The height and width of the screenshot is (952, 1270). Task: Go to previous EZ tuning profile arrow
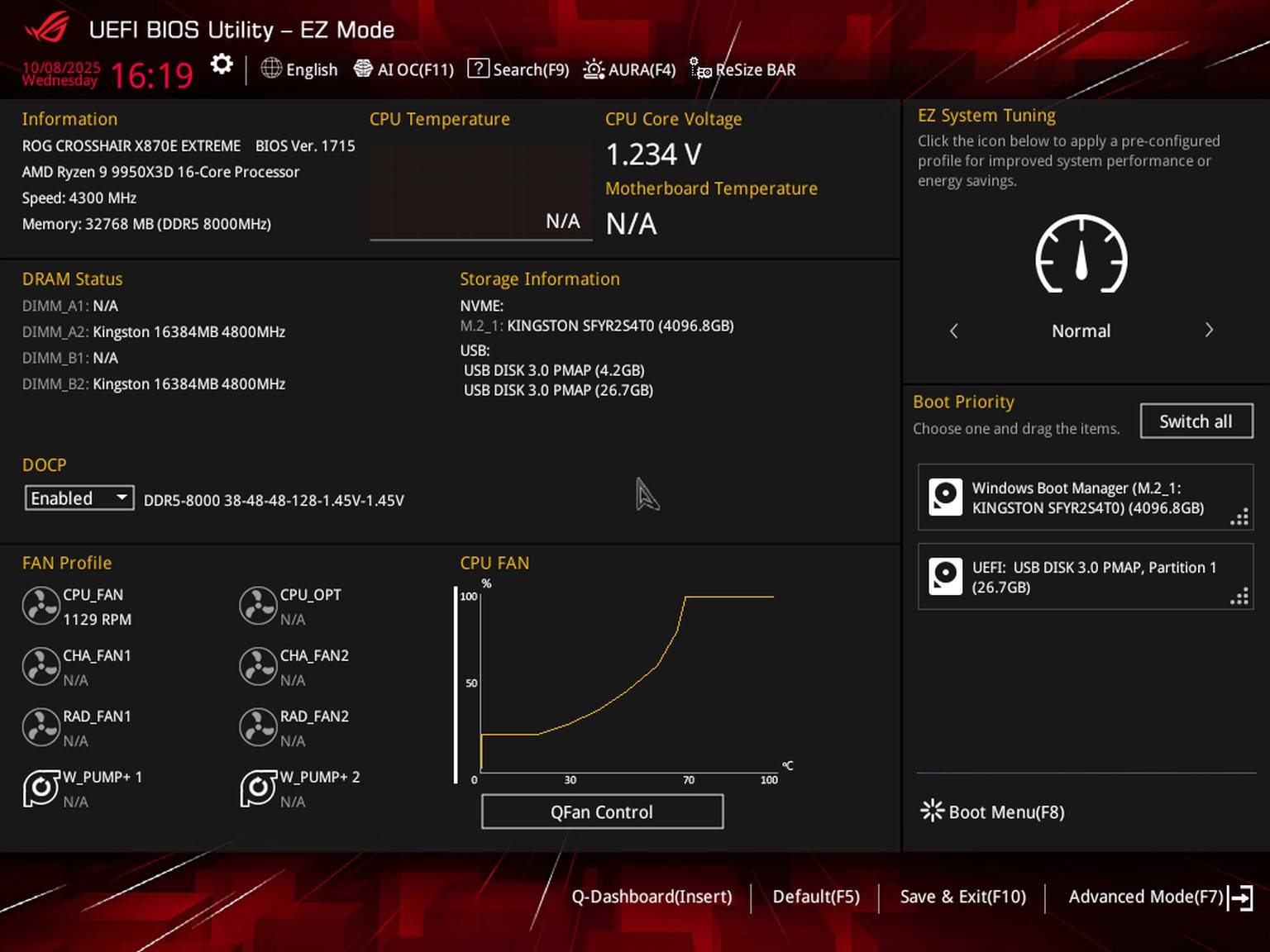tap(954, 331)
